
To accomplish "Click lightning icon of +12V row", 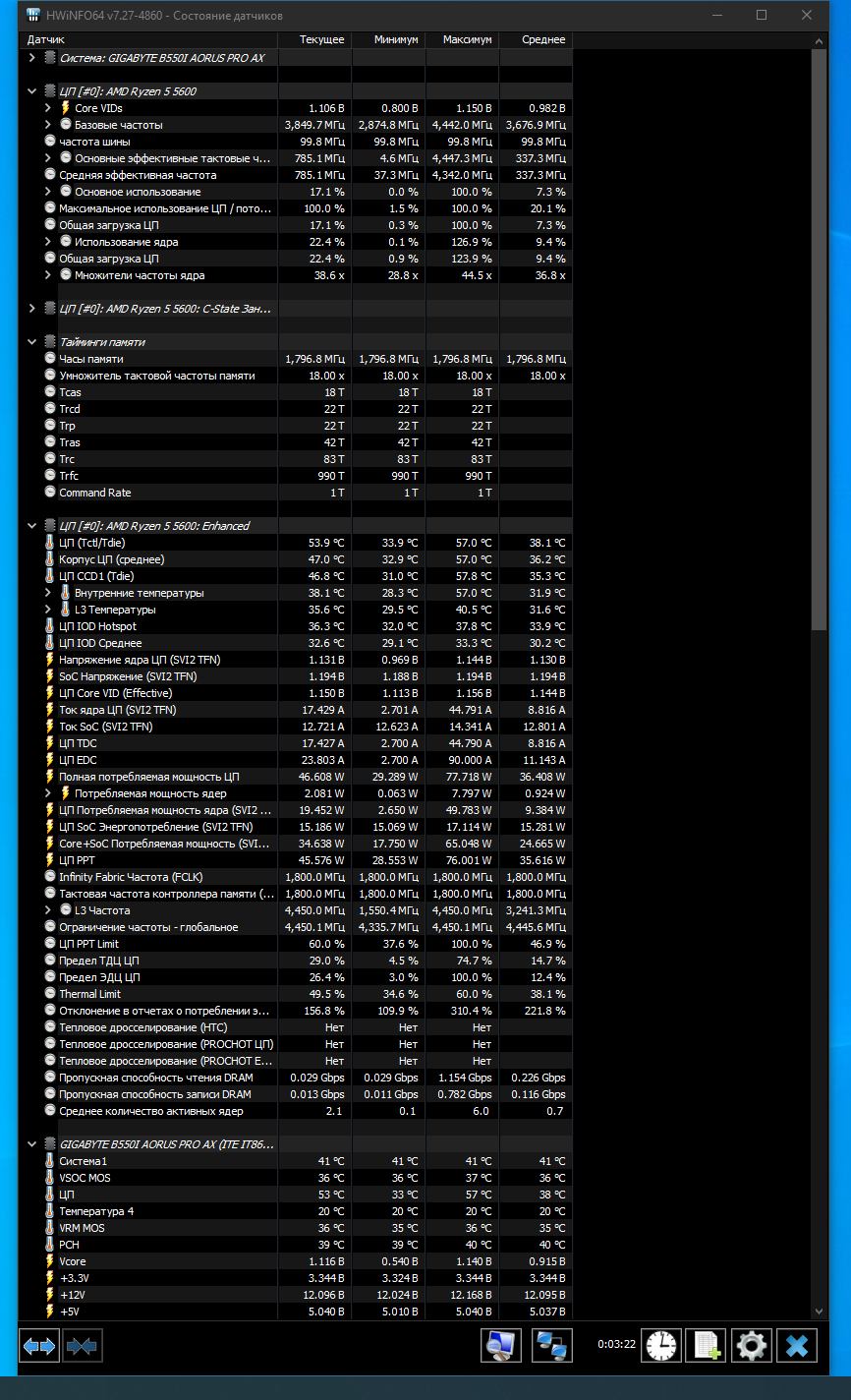I will [x=50, y=1295].
